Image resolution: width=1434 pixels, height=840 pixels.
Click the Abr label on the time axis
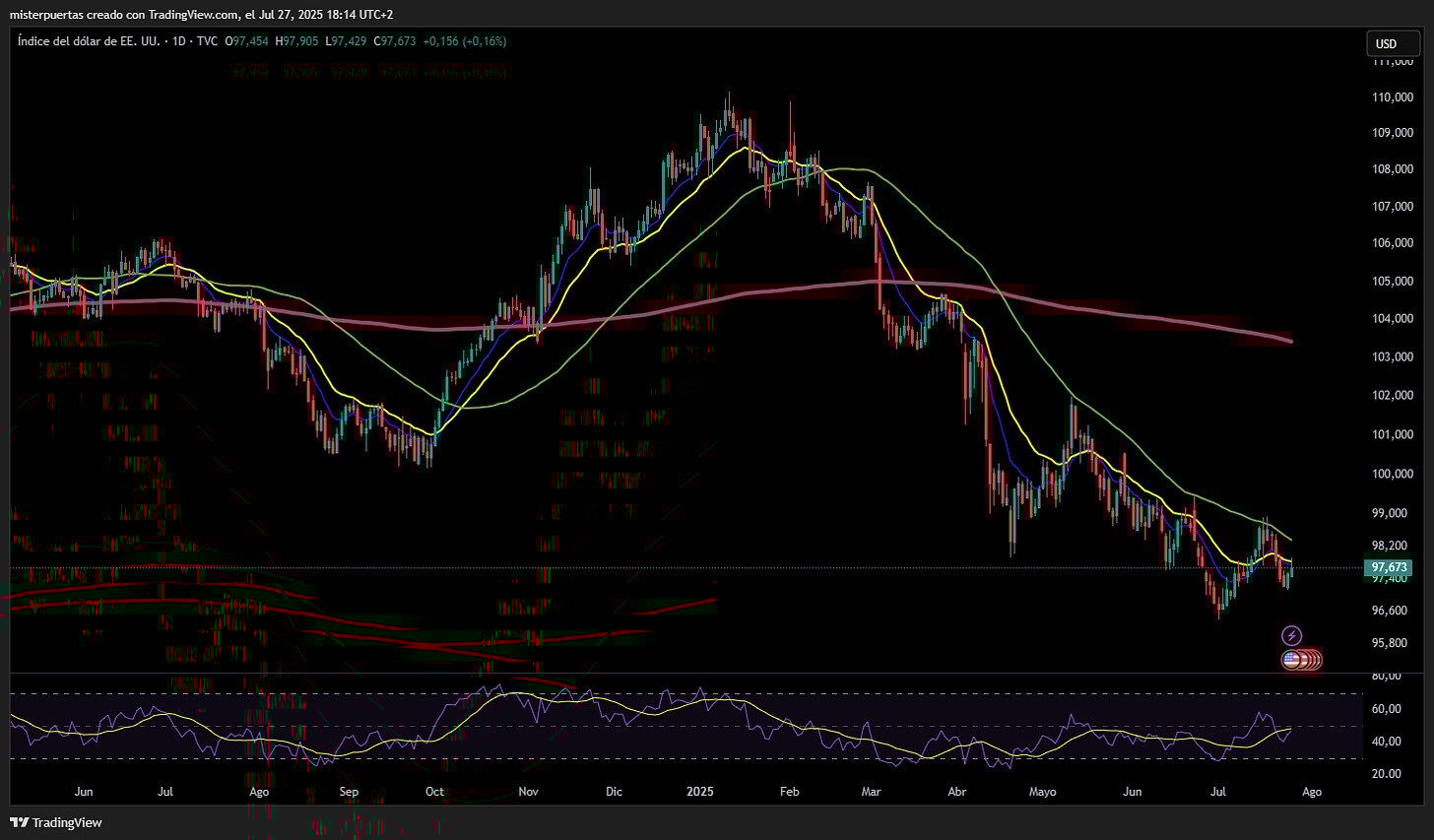pyautogui.click(x=956, y=792)
